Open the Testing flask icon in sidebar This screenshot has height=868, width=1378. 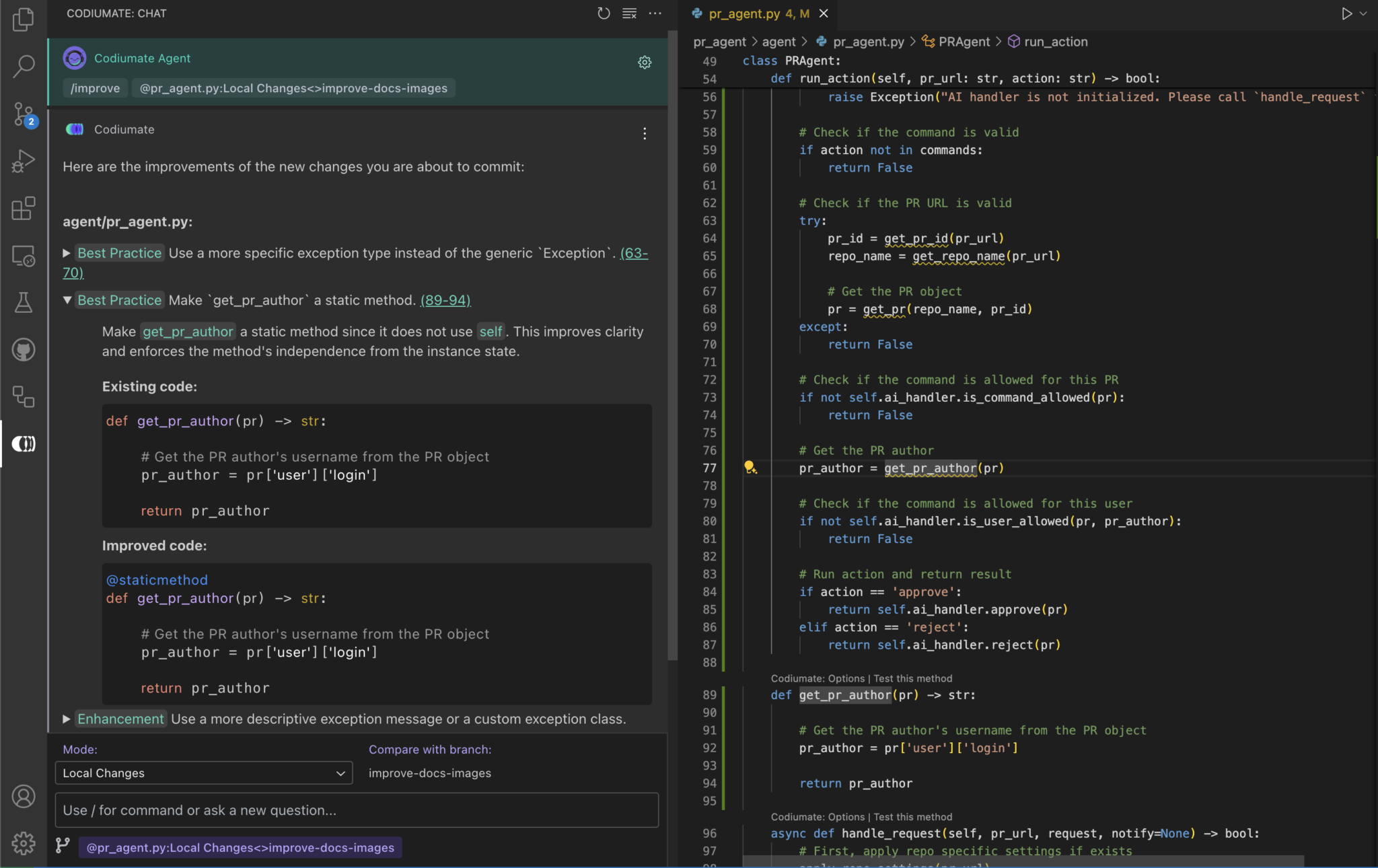coord(24,303)
